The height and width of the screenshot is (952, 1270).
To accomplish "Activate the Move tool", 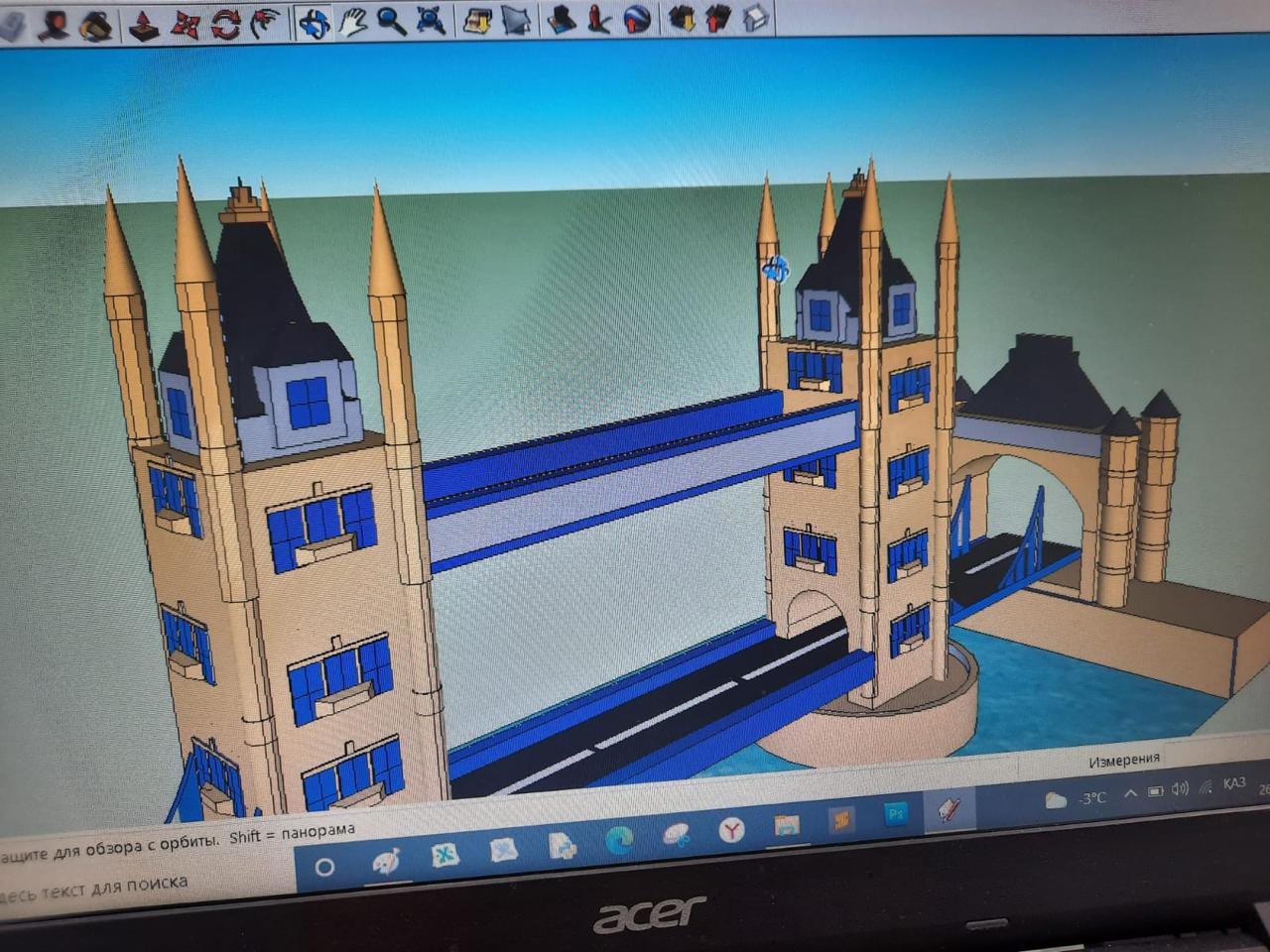I will tap(186, 23).
